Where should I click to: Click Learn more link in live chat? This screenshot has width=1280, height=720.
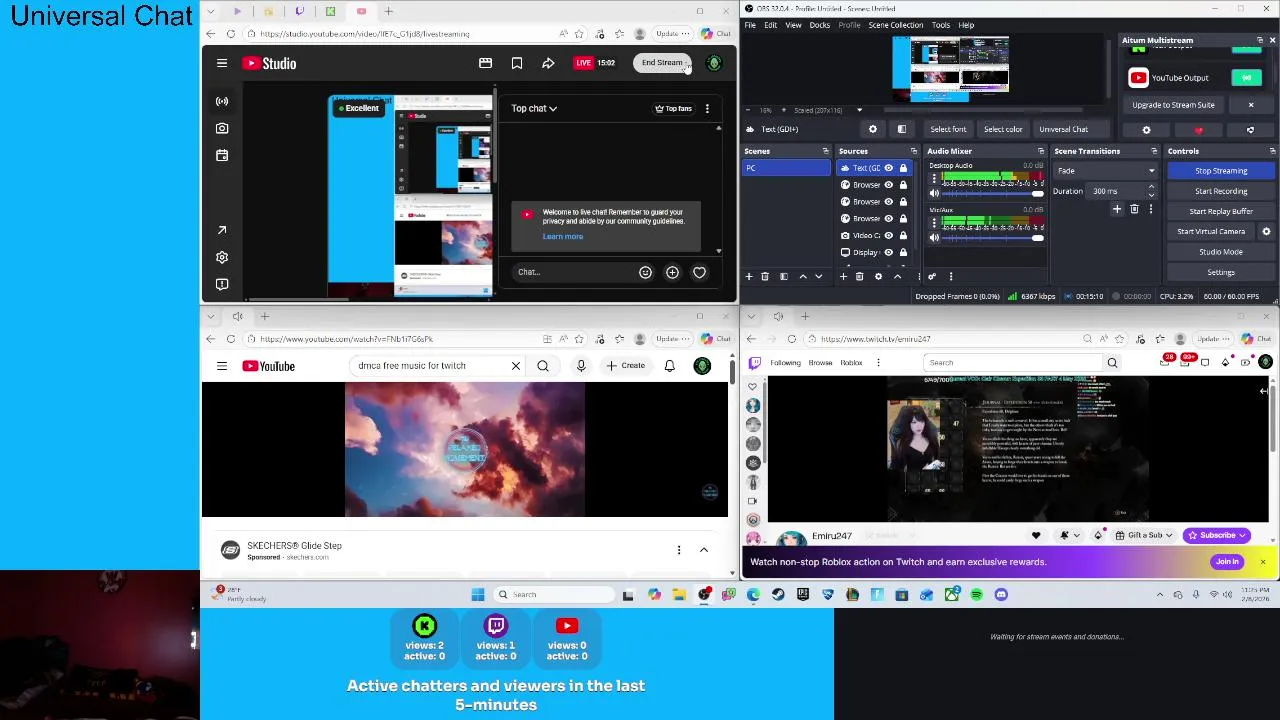tap(563, 237)
